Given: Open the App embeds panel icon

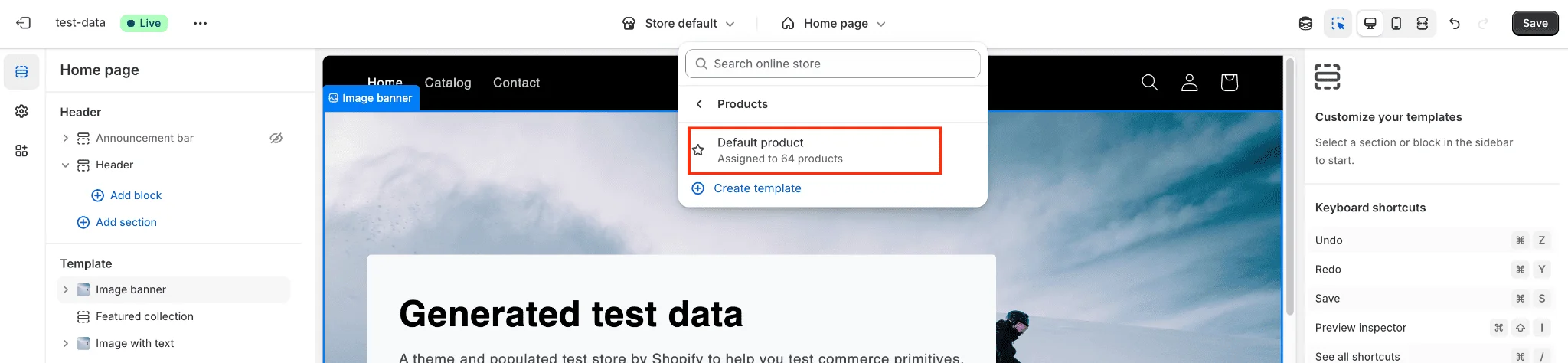Looking at the screenshot, I should click(x=21, y=151).
